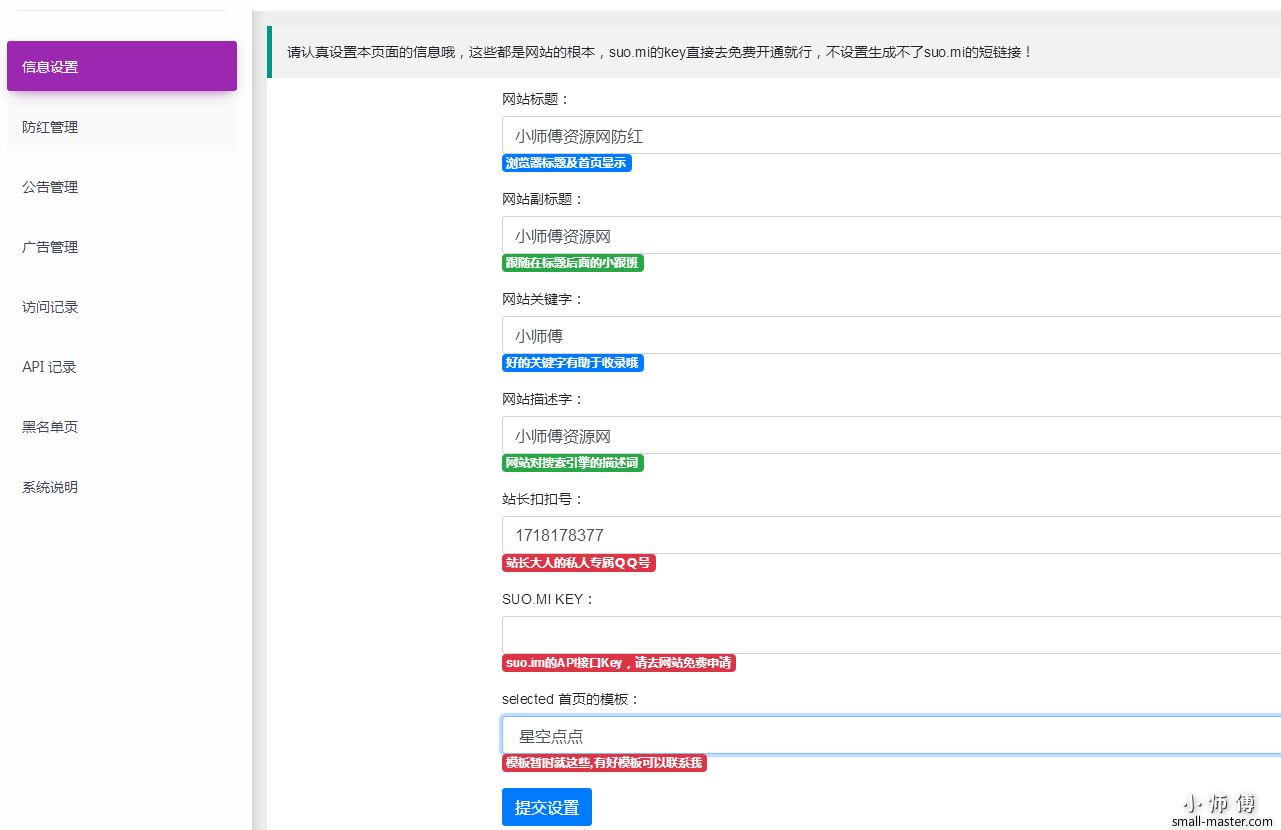
Task: Open 系统说明 menu entry
Action: click(122, 487)
